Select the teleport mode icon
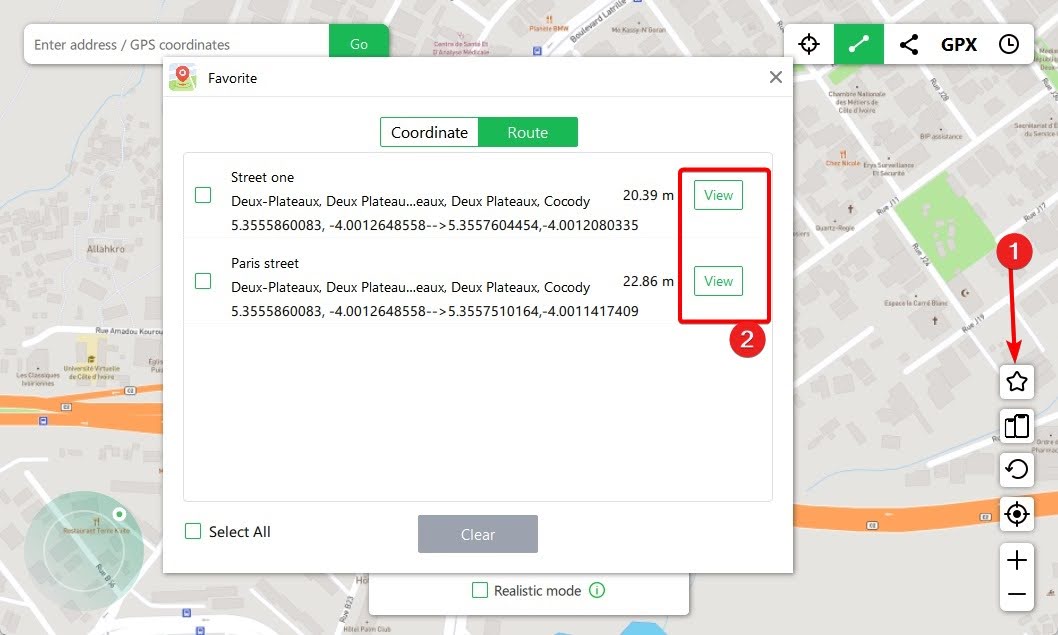 pos(808,44)
